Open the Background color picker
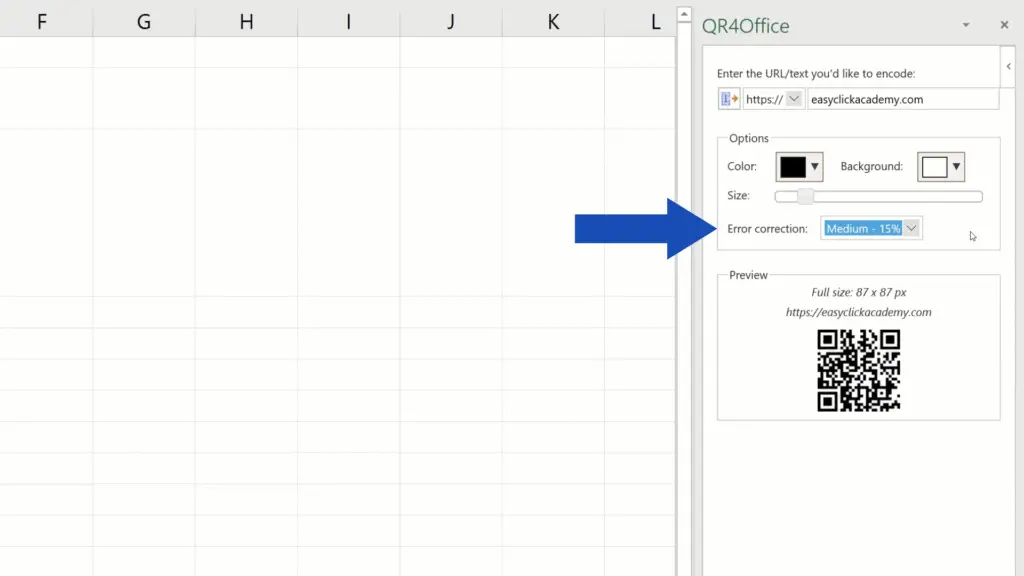This screenshot has height=576, width=1024. [940, 167]
